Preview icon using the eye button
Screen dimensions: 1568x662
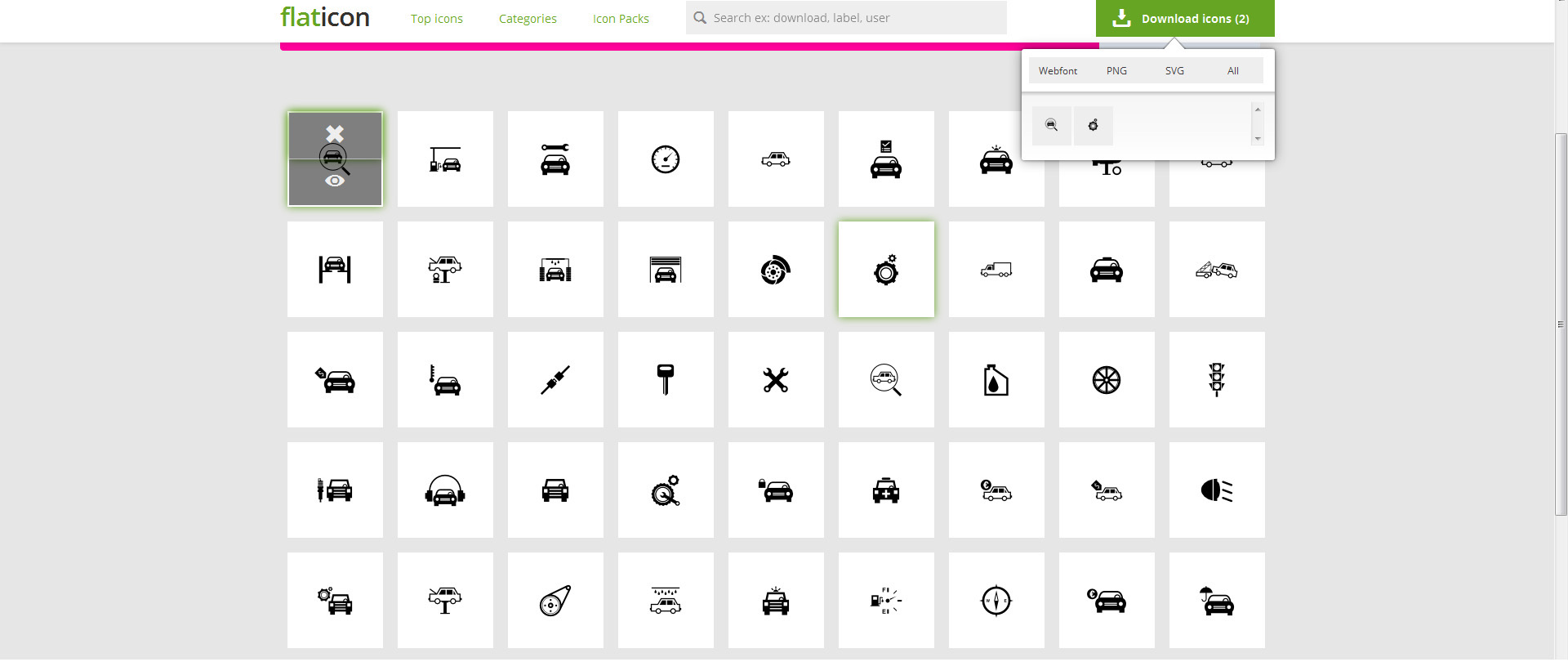(335, 181)
